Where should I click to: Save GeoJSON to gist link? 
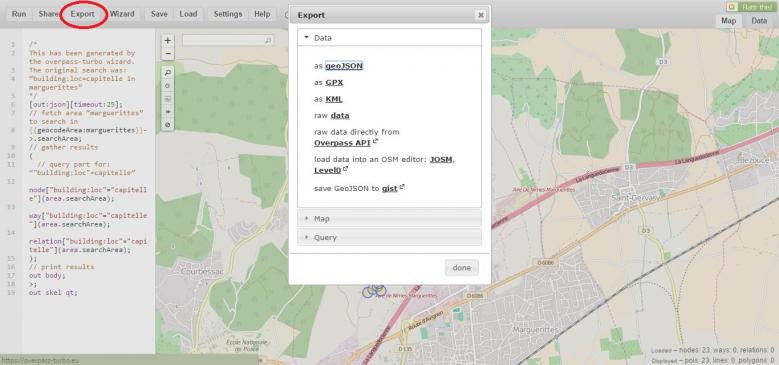coord(390,189)
